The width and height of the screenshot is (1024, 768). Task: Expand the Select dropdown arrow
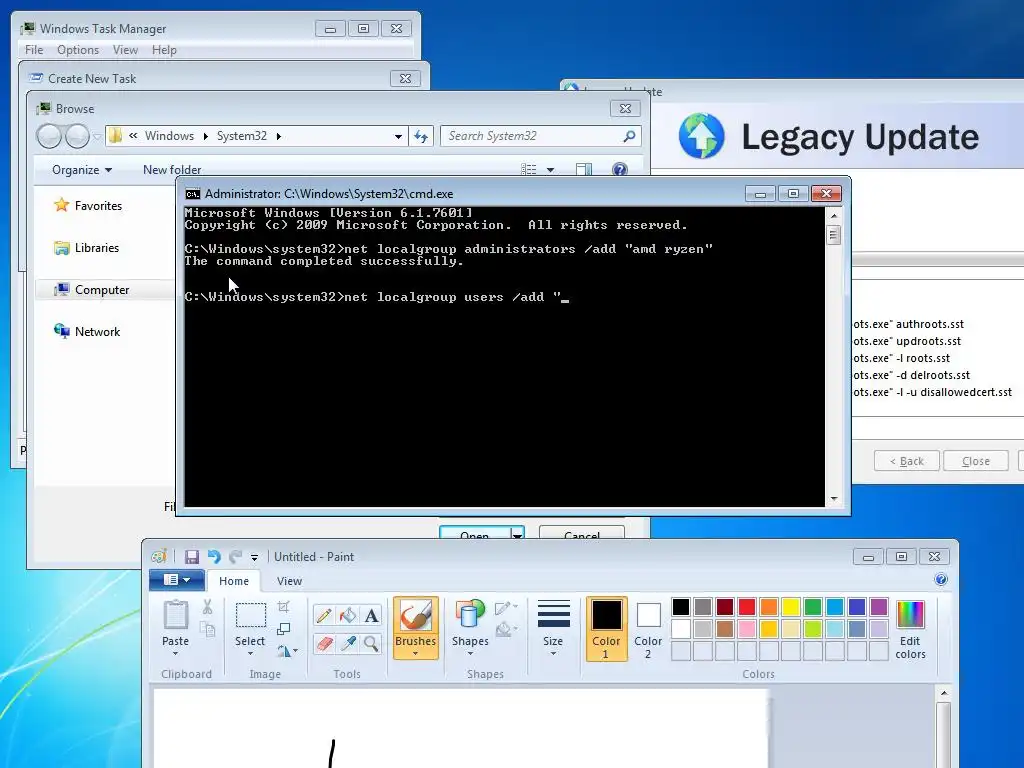tap(250, 654)
